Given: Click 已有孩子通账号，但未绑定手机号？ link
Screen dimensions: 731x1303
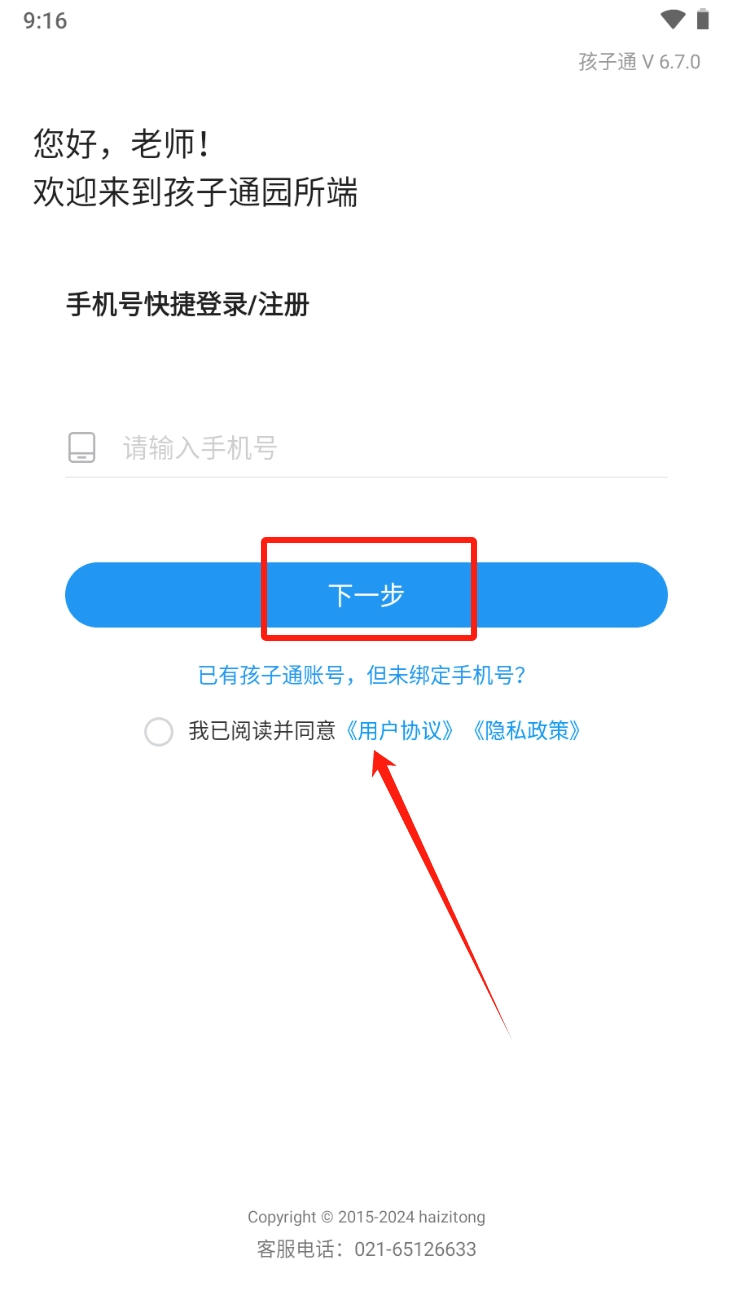Looking at the screenshot, I should (362, 676).
